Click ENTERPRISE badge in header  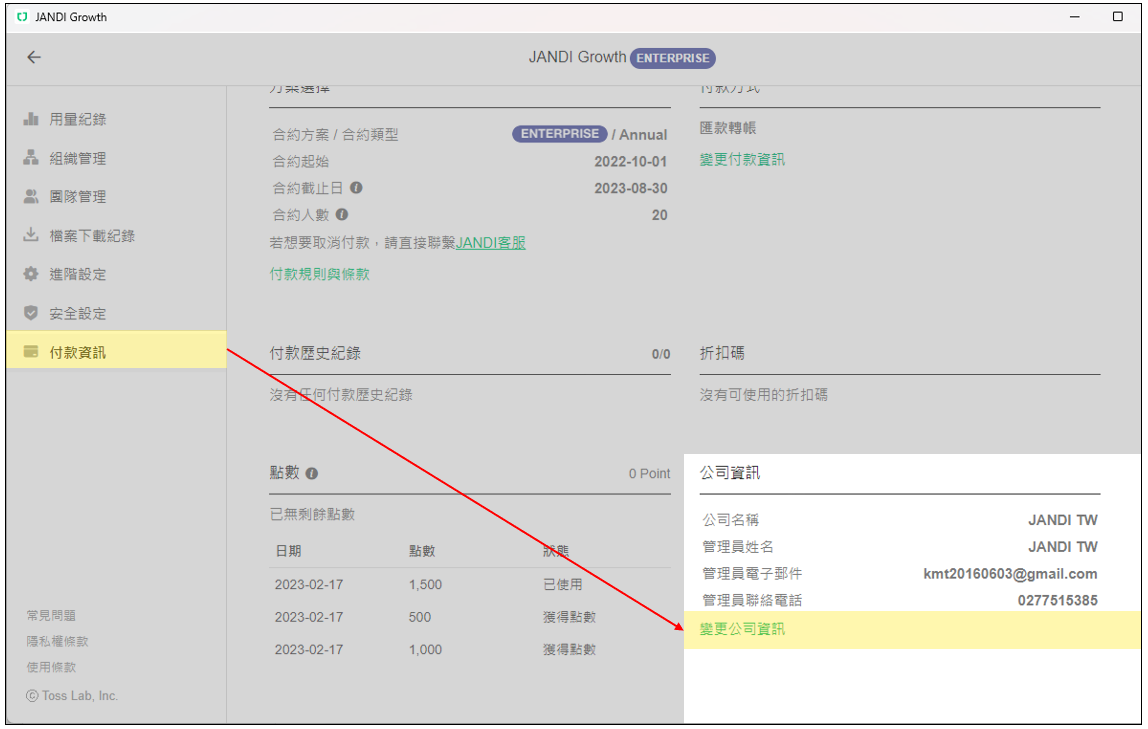tap(672, 58)
